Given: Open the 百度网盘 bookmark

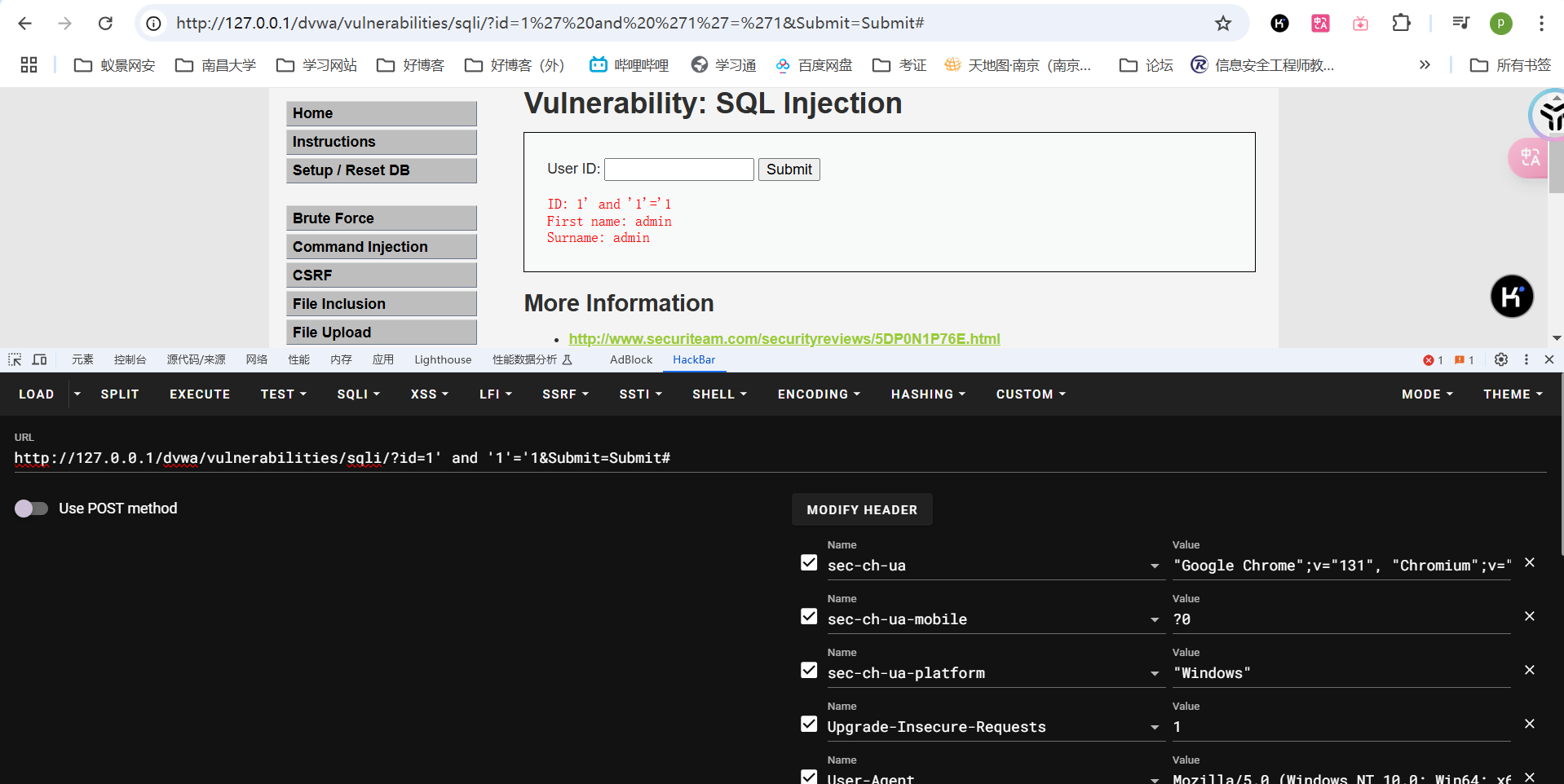Looking at the screenshot, I should coord(813,65).
